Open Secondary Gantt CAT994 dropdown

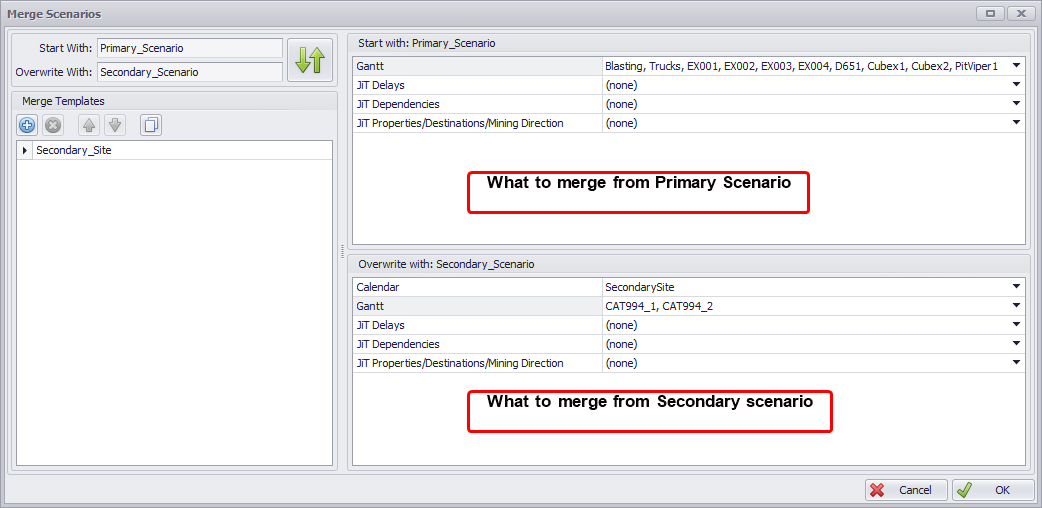(x=1016, y=306)
